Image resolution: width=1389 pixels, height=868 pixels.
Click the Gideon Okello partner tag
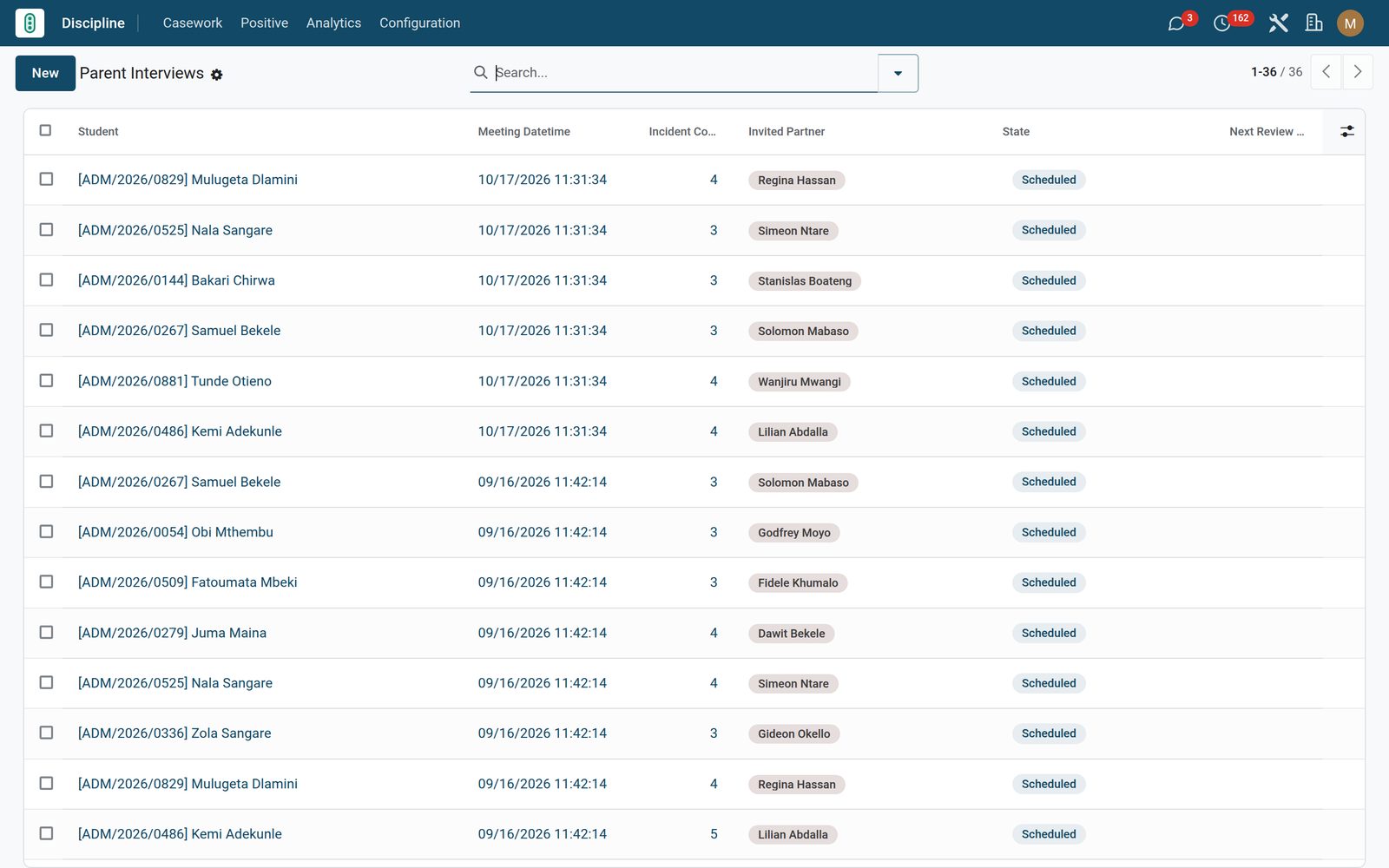(793, 734)
